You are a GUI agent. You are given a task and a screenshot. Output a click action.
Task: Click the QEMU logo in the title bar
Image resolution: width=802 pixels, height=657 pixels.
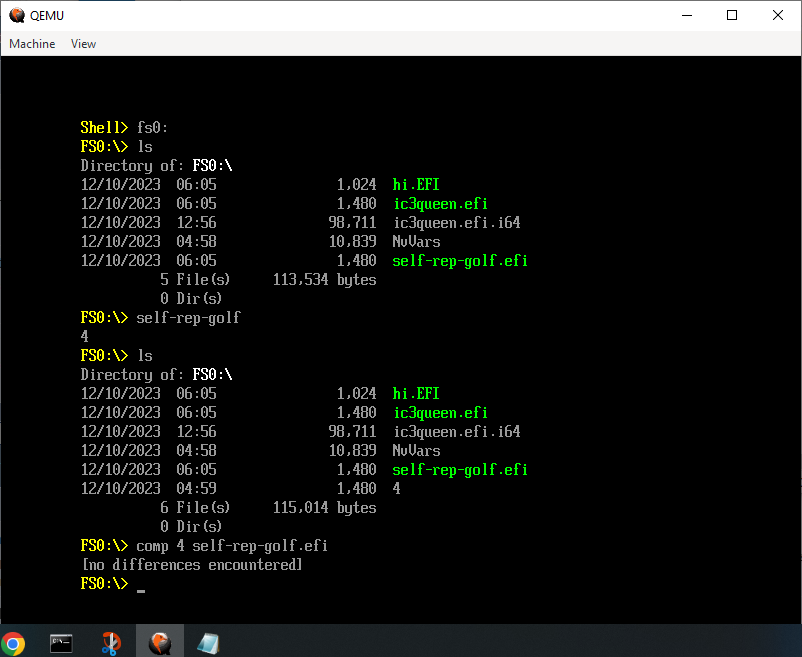click(x=17, y=15)
